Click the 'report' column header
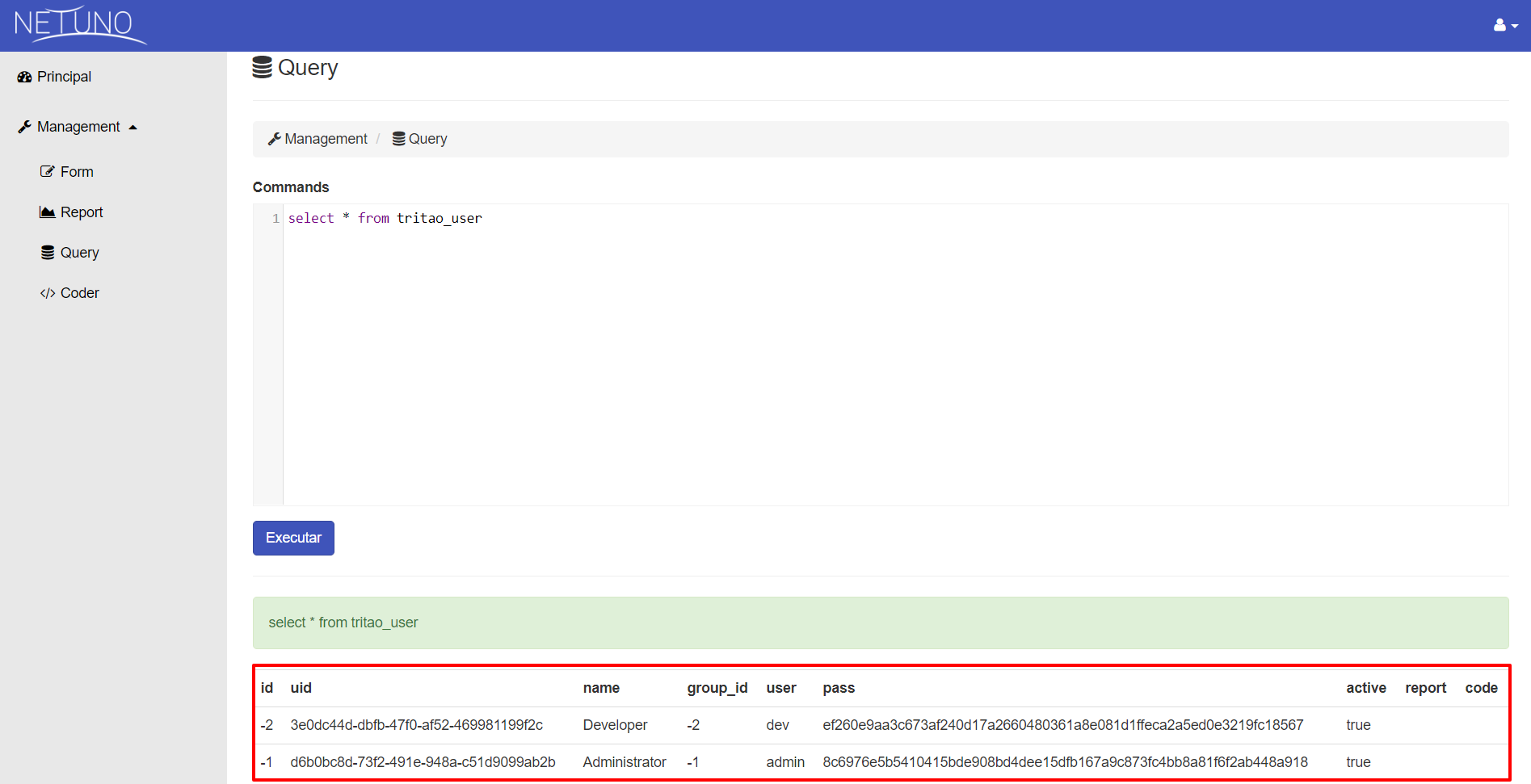 (x=1426, y=688)
